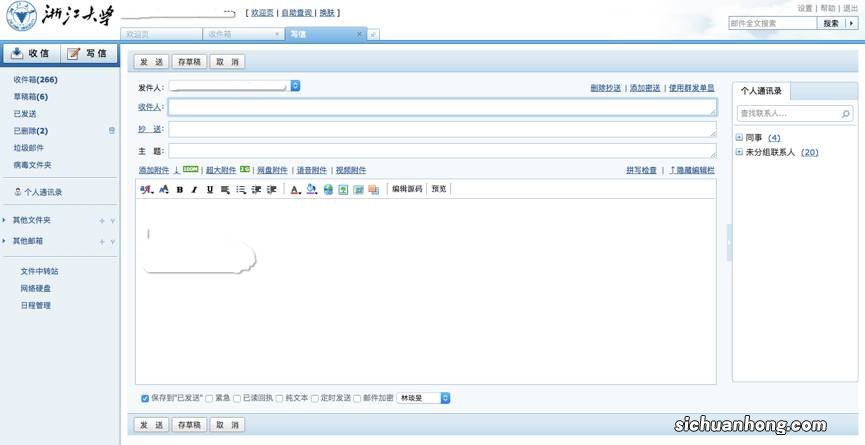This screenshot has width=865, height=445.
Task: Apply underline formatting in editor
Action: 210,190
